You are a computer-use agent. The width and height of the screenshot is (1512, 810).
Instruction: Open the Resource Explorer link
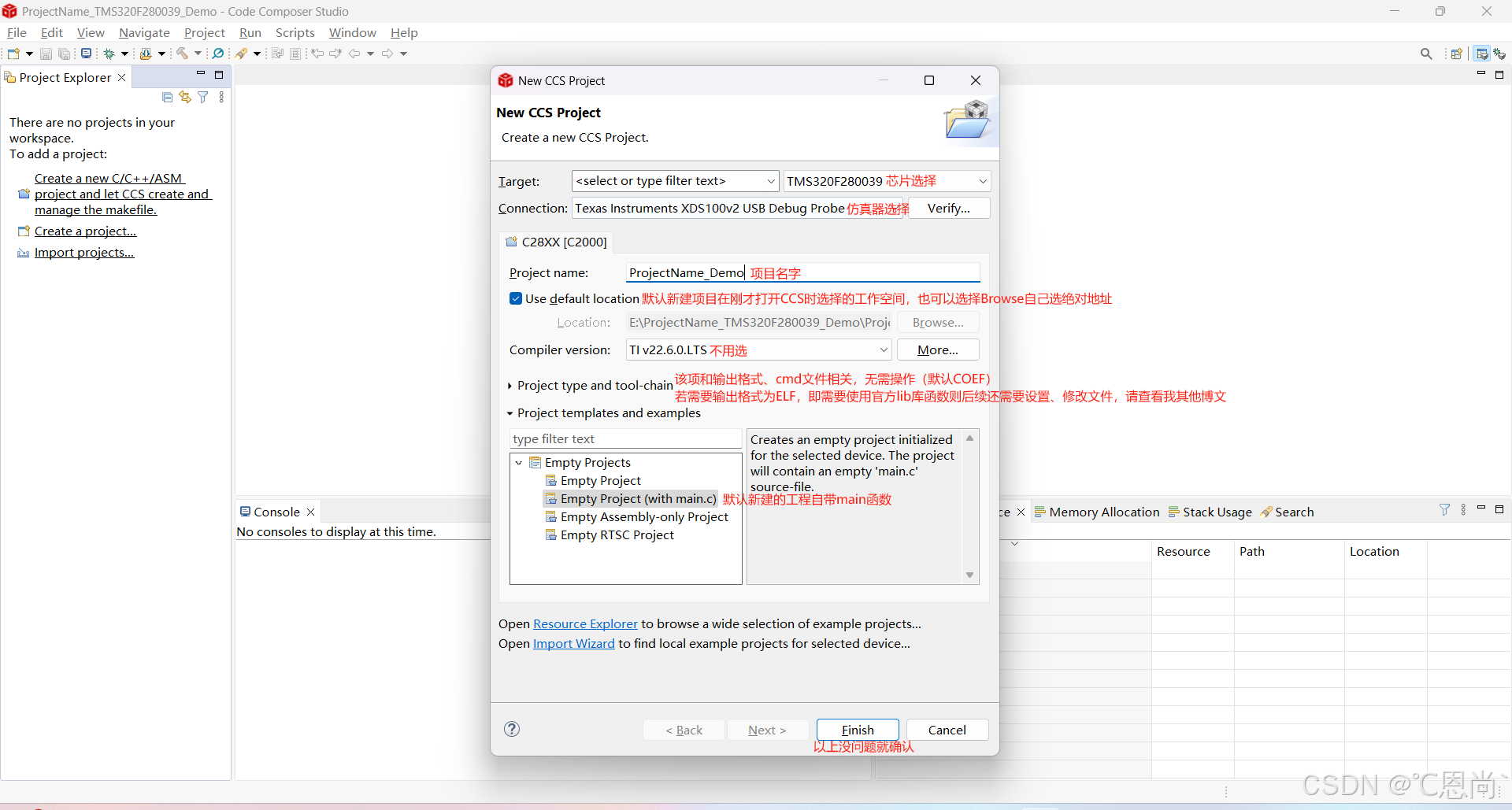pos(585,623)
